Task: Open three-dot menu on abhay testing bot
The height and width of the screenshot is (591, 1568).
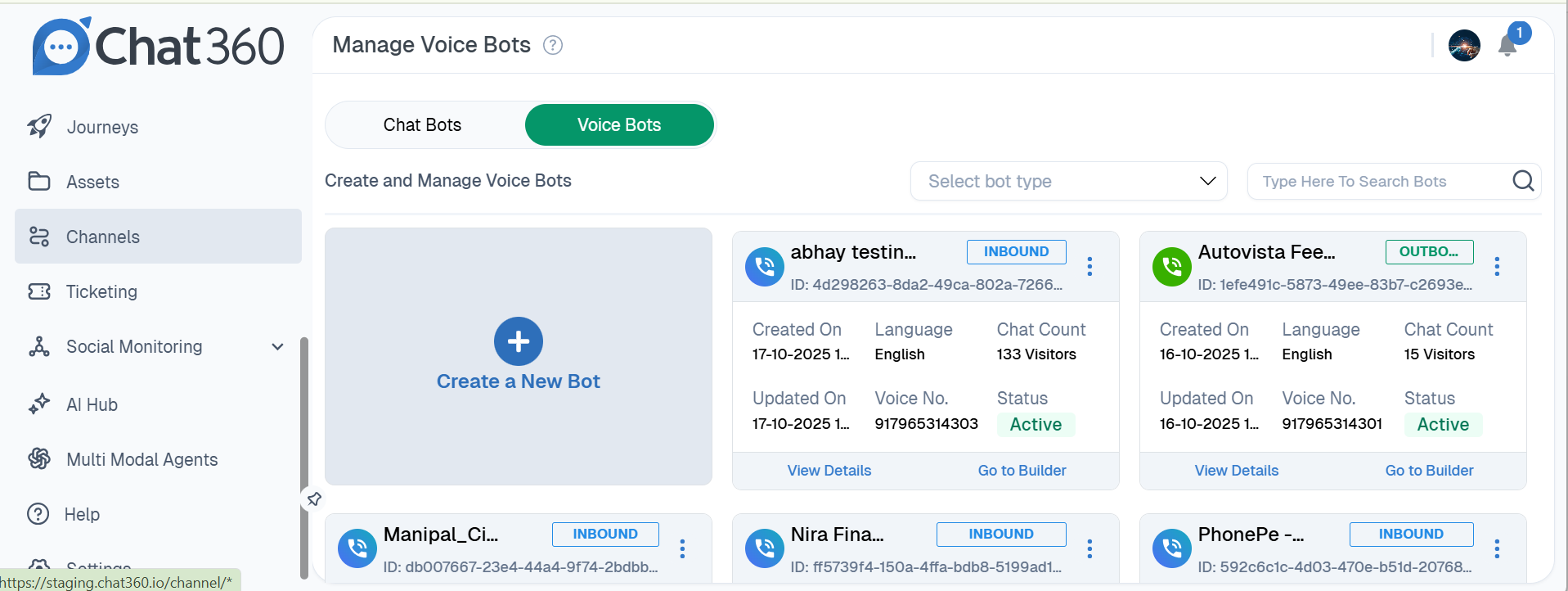Action: tap(1090, 266)
